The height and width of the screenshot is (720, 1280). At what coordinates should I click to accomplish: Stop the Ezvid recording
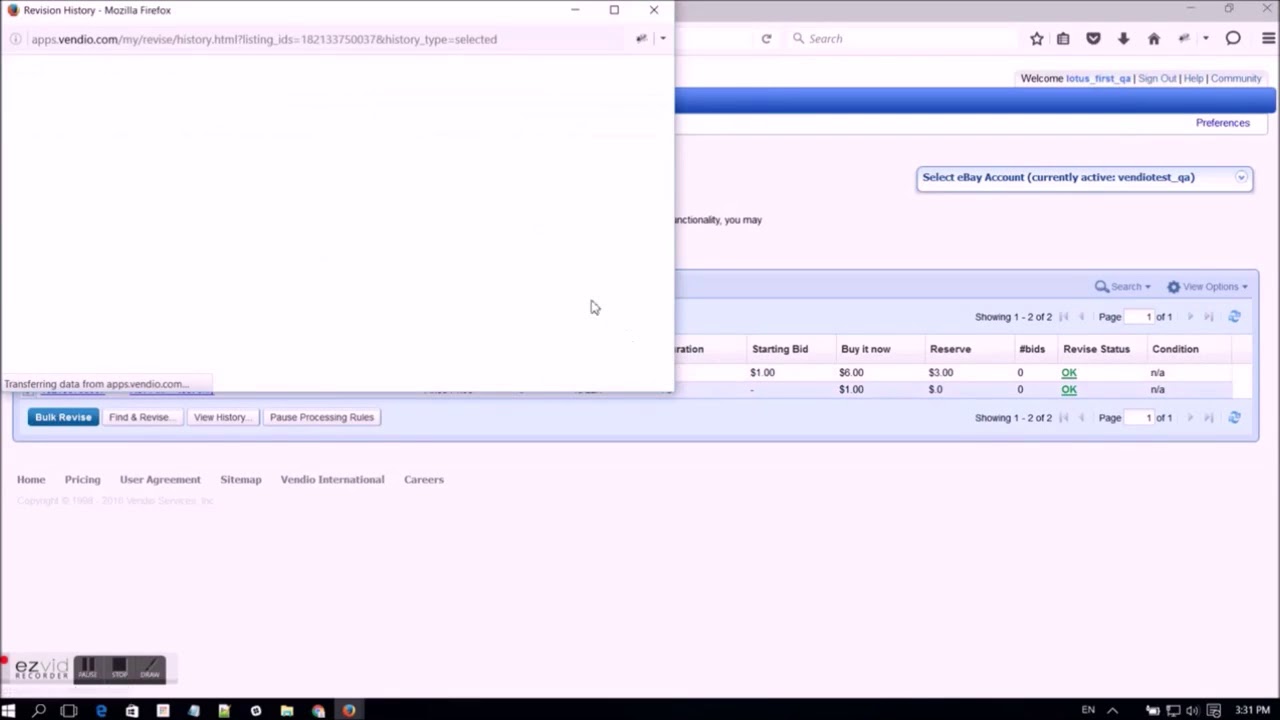pyautogui.click(x=119, y=667)
